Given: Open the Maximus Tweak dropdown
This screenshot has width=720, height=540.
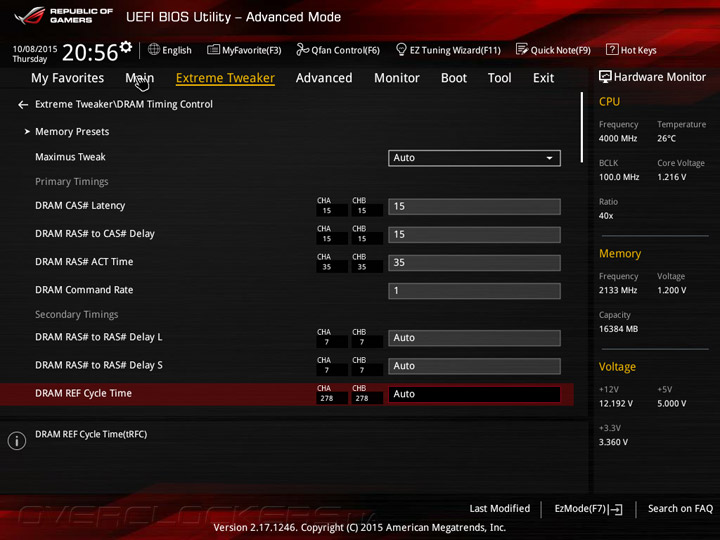Looking at the screenshot, I should tap(474, 158).
